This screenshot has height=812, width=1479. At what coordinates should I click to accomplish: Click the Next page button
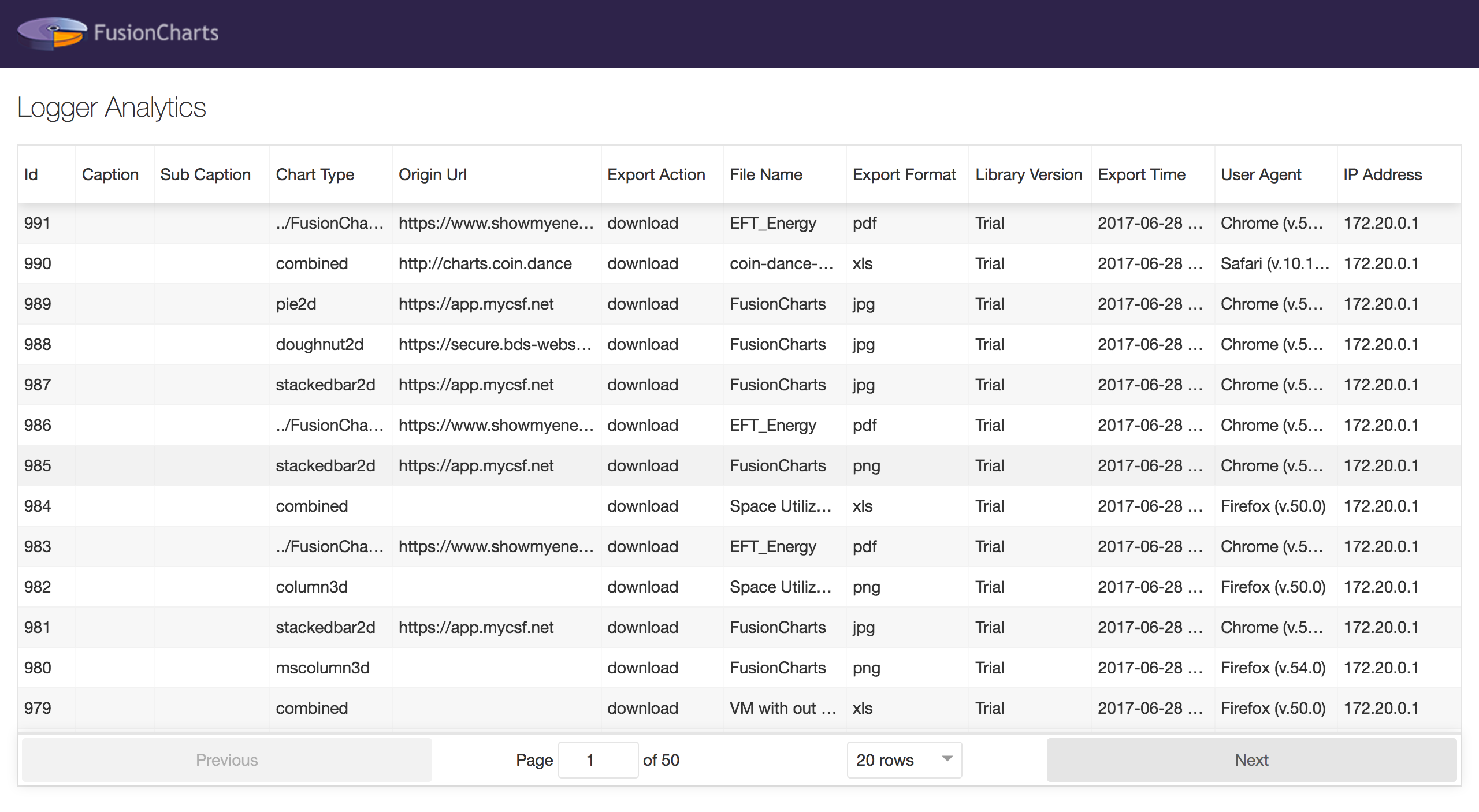point(1251,760)
